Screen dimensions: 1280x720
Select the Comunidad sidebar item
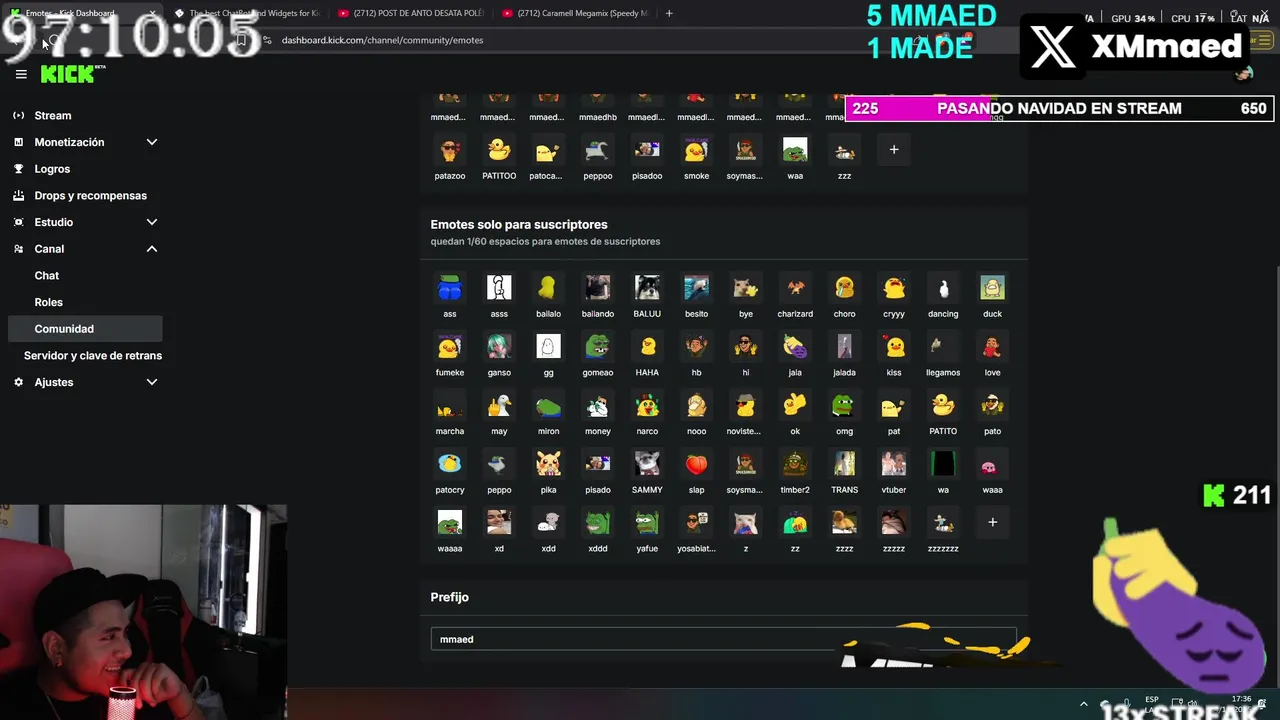tap(84, 328)
